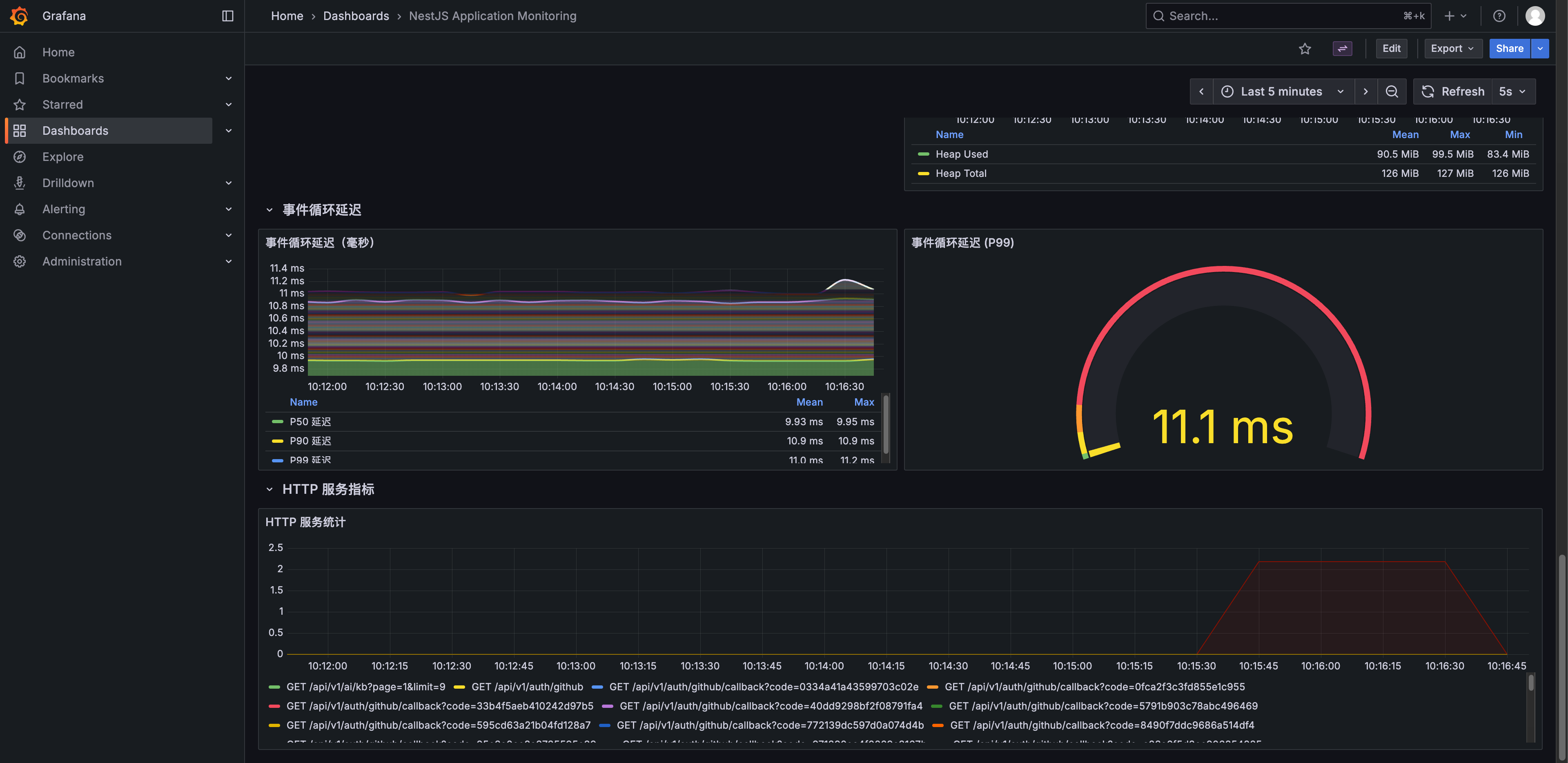Screen dimensions: 1568x763
Task: Go to Alerting in the sidebar
Action: point(63,209)
